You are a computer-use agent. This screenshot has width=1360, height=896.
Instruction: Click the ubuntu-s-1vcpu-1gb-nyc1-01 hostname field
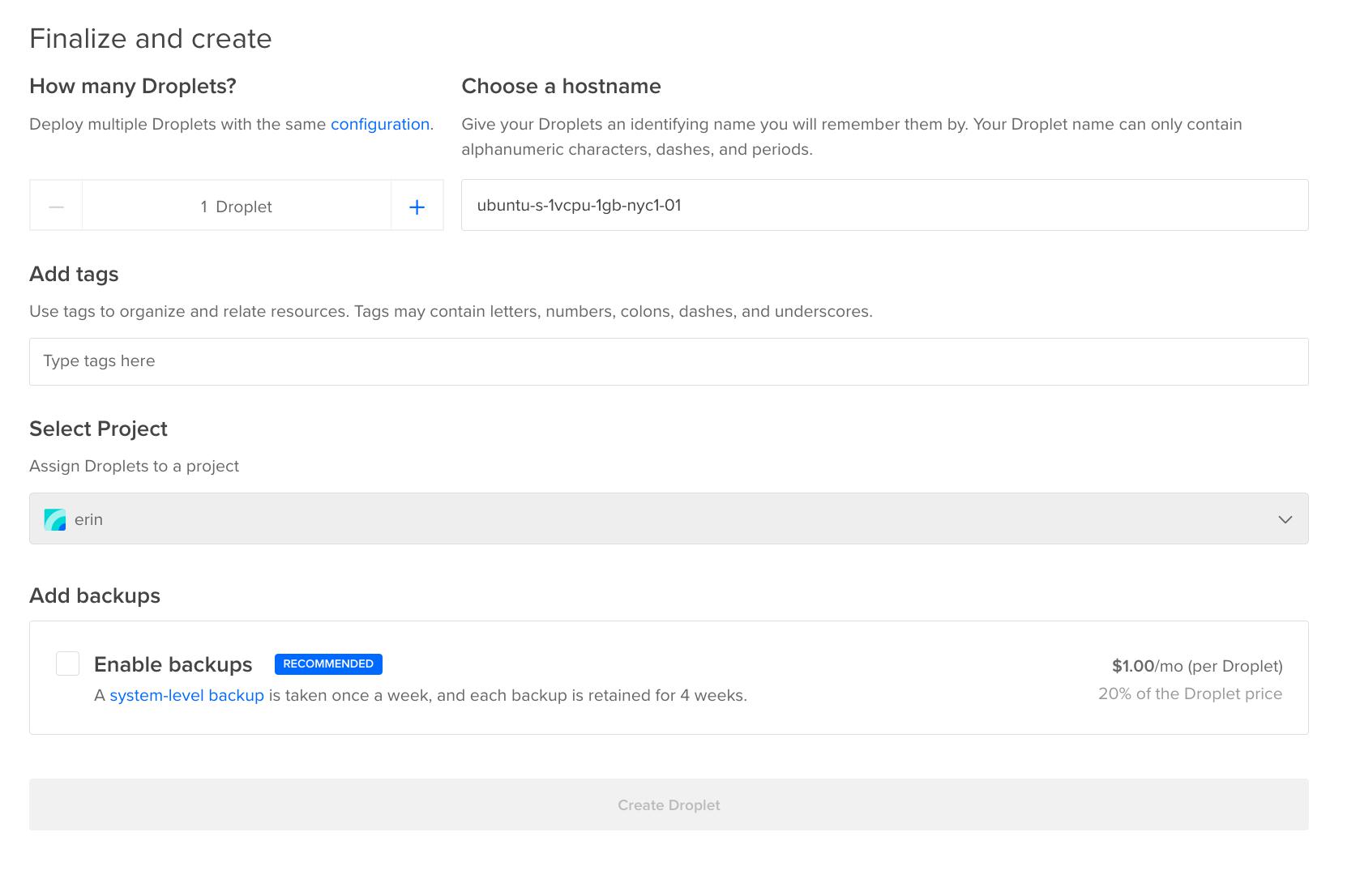point(883,205)
